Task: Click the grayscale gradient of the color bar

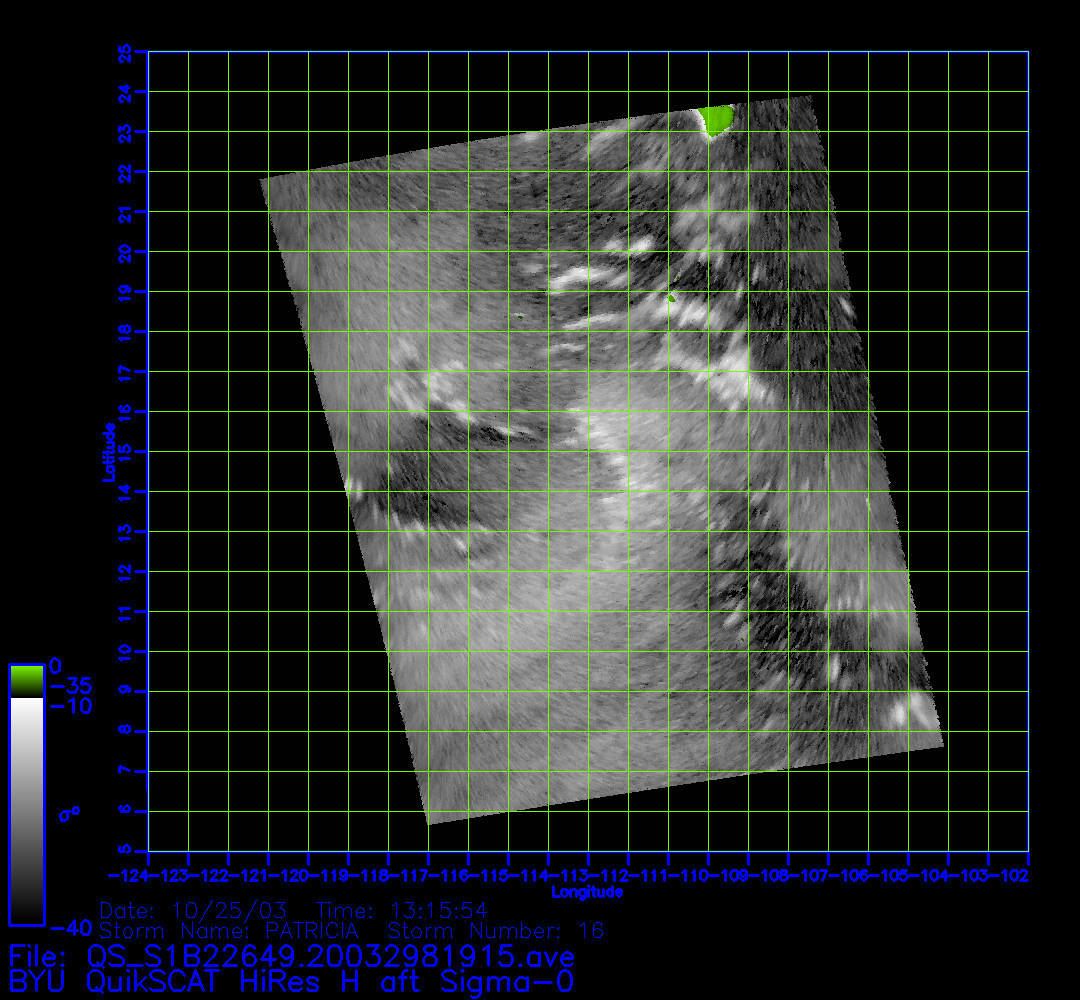Action: 26,810
